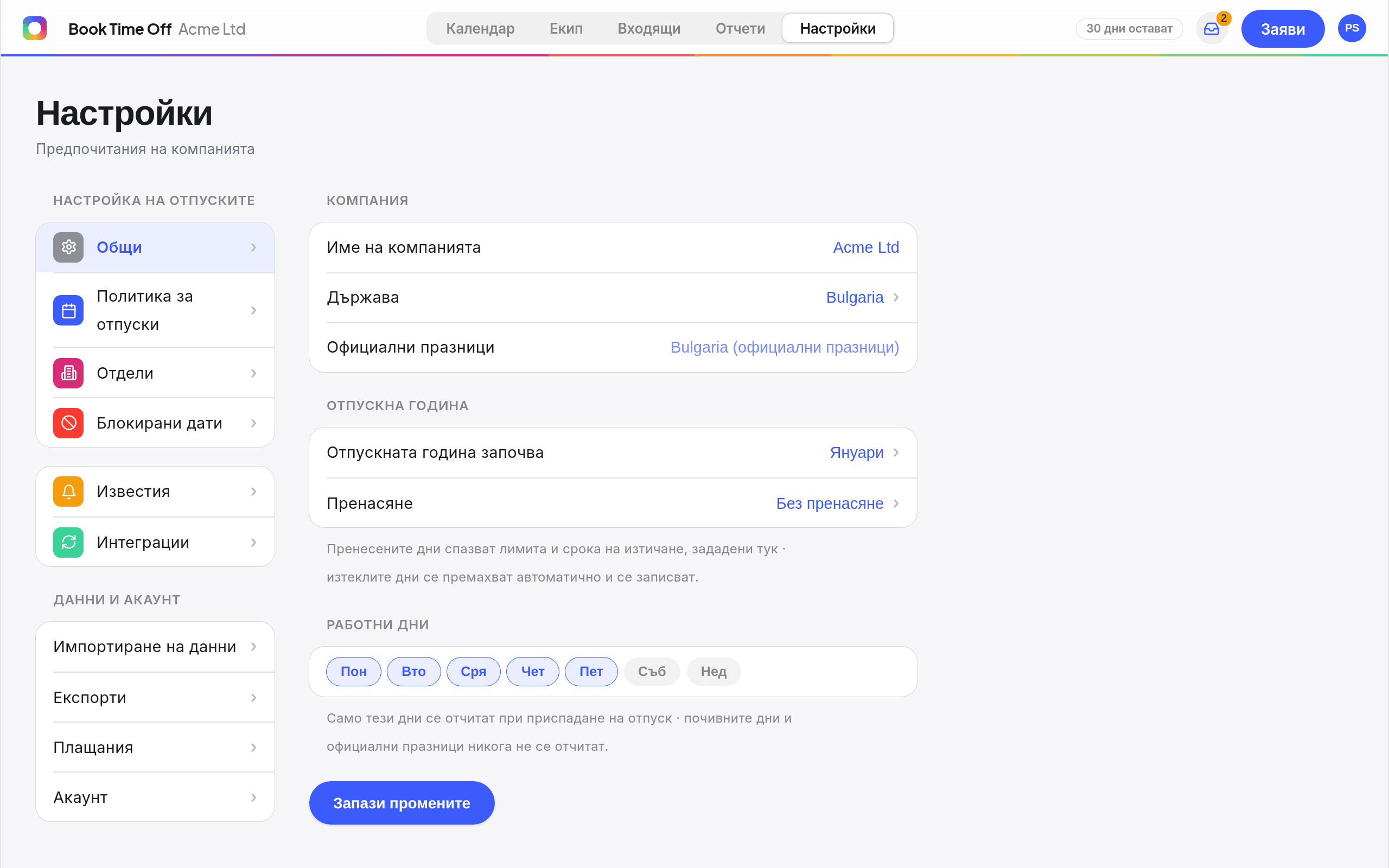Disable the Пон working day
The width and height of the screenshot is (1389, 868).
click(354, 672)
